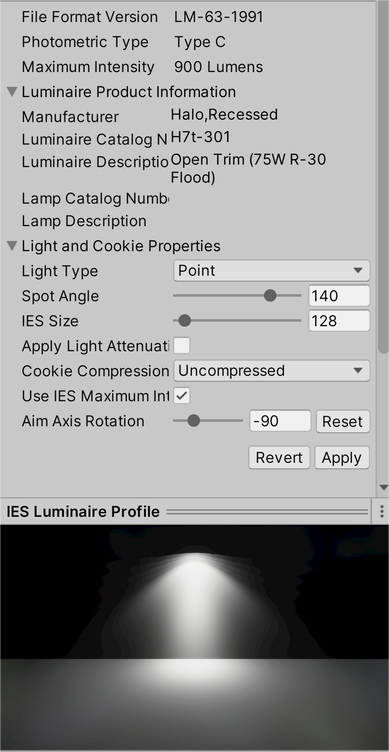Click the Aim Axis Rotation slider handle
This screenshot has height=752, width=389.
tap(193, 421)
